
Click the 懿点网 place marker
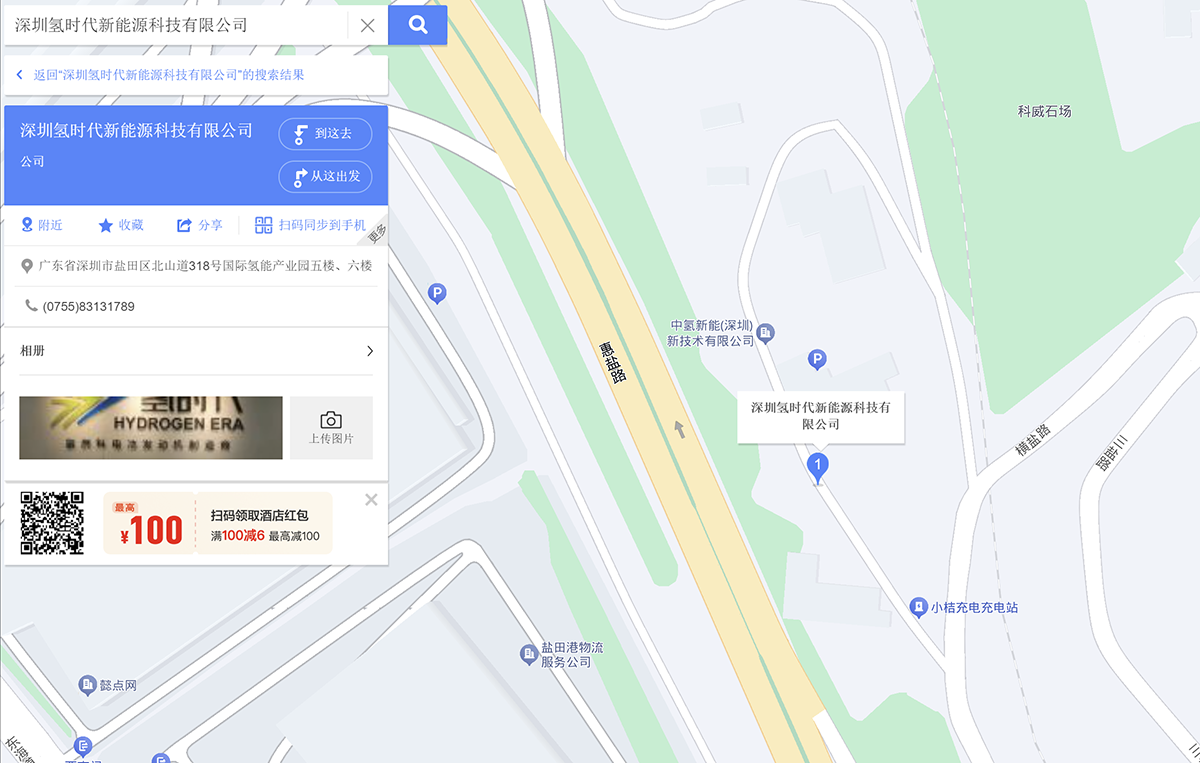click(x=87, y=685)
